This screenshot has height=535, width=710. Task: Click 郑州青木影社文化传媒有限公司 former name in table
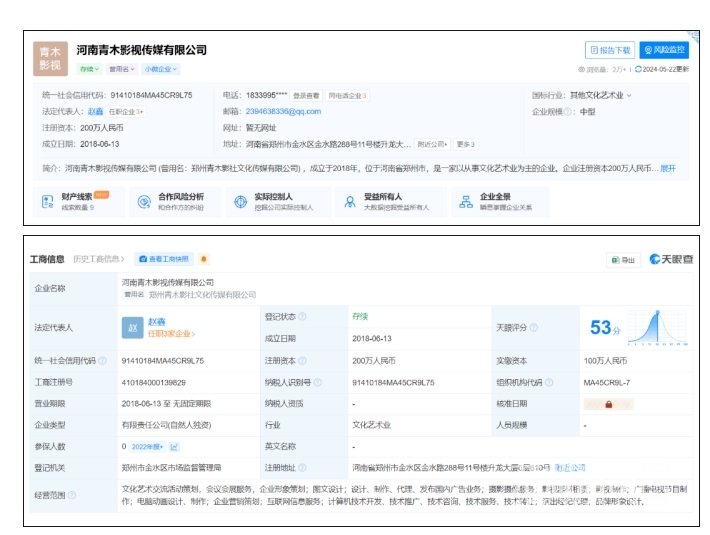[202, 295]
